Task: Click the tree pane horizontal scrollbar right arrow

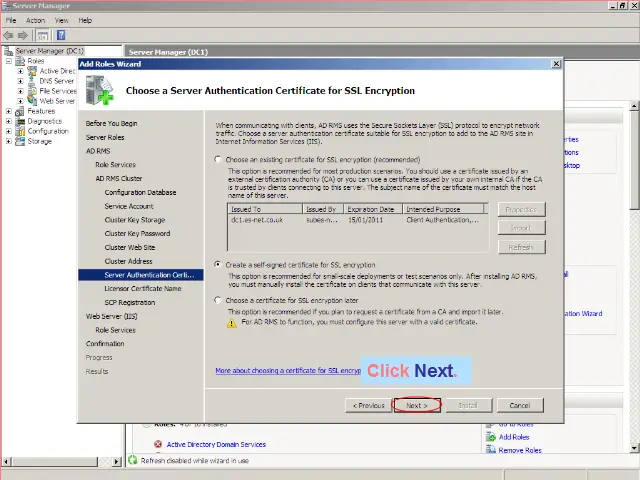Action: click(117, 462)
